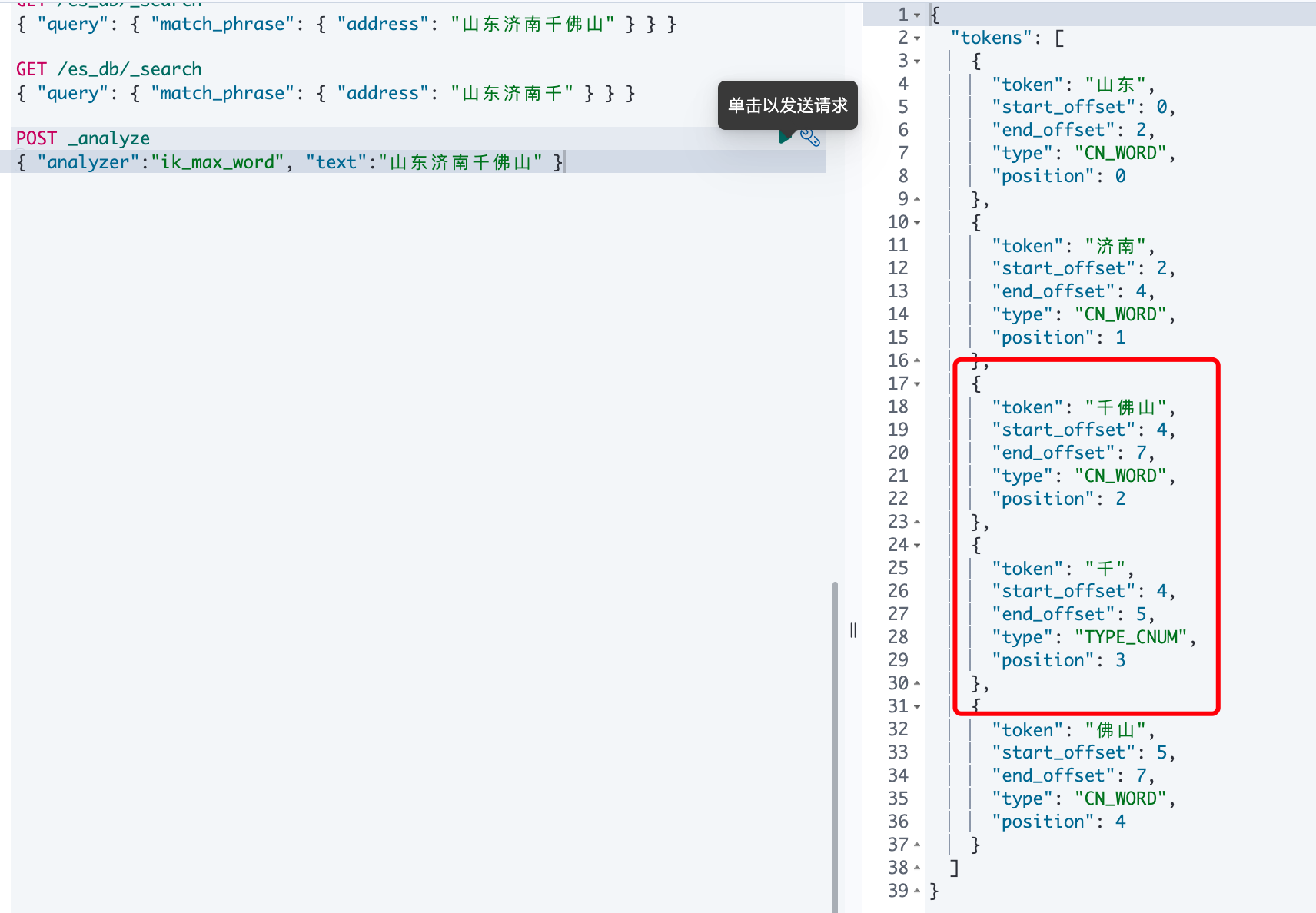Click the "token": "千佛山" output line
Image resolution: width=1316 pixels, height=913 pixels.
1083,407
